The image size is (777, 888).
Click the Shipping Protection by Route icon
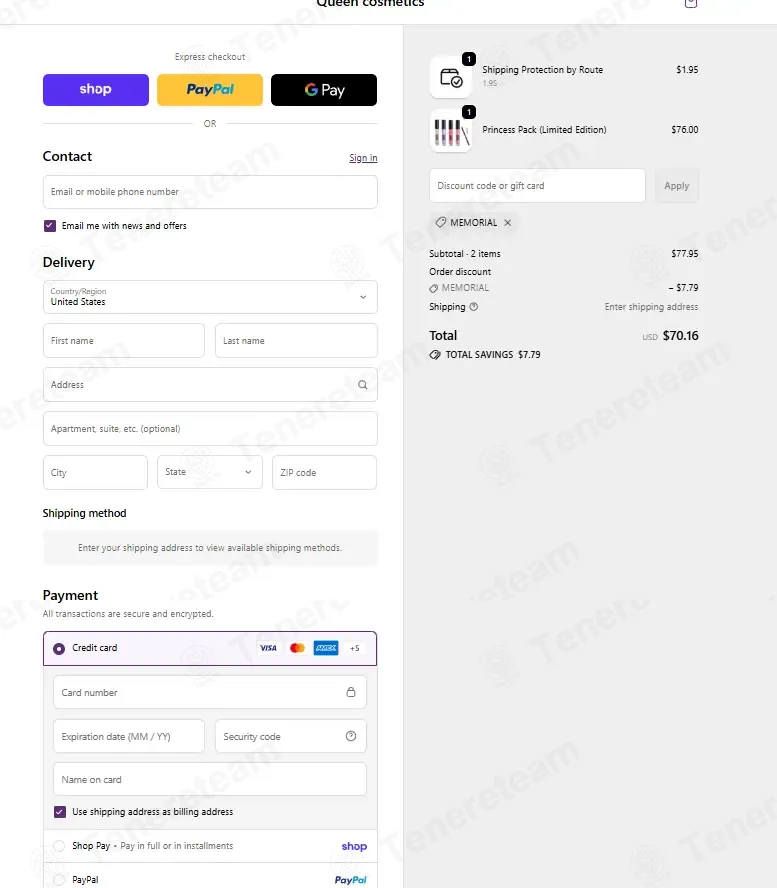[451, 77]
